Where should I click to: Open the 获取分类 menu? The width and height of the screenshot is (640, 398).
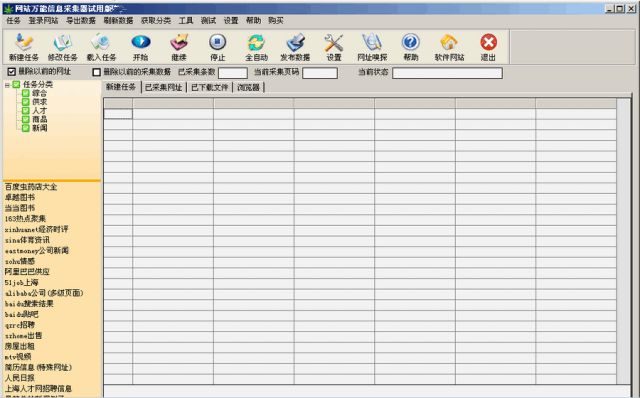click(156, 20)
